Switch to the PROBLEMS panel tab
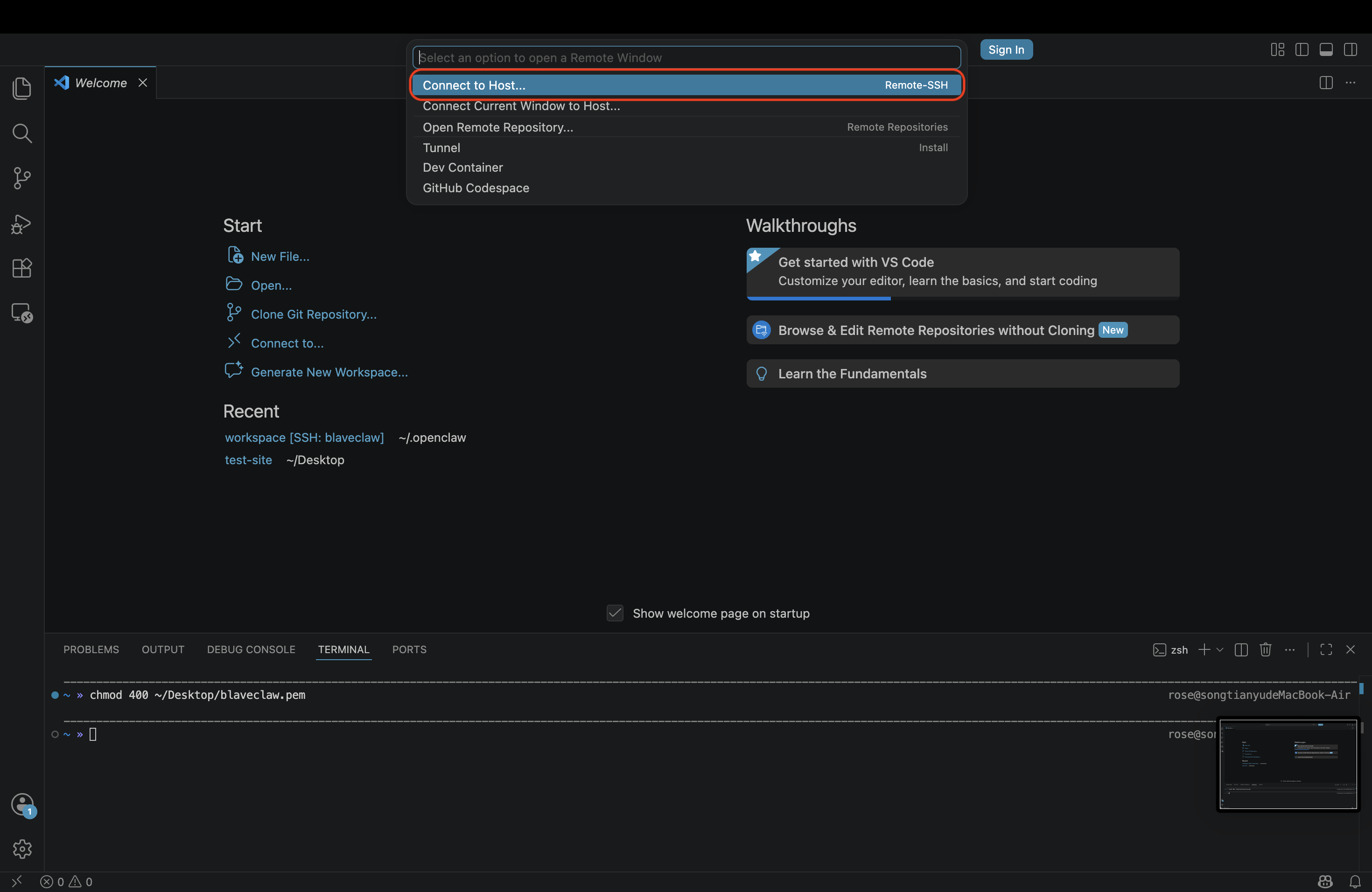The width and height of the screenshot is (1372, 892). tap(91, 649)
